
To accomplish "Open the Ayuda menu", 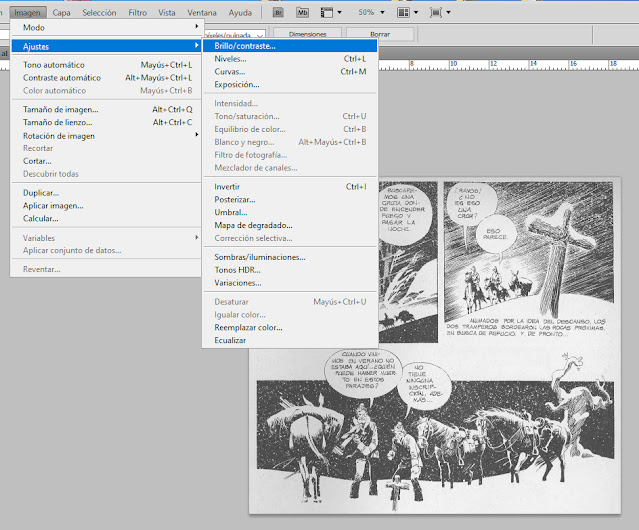I will 240,13.
